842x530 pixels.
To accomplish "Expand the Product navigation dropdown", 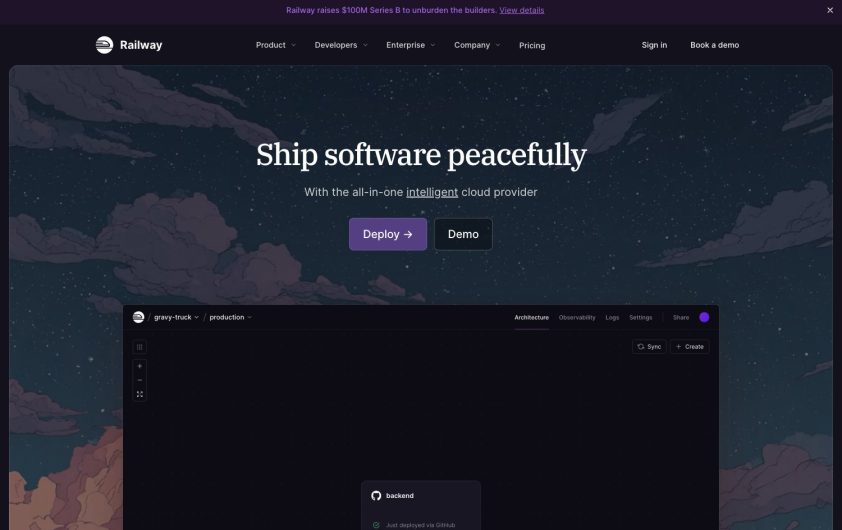I will [x=275, y=45].
